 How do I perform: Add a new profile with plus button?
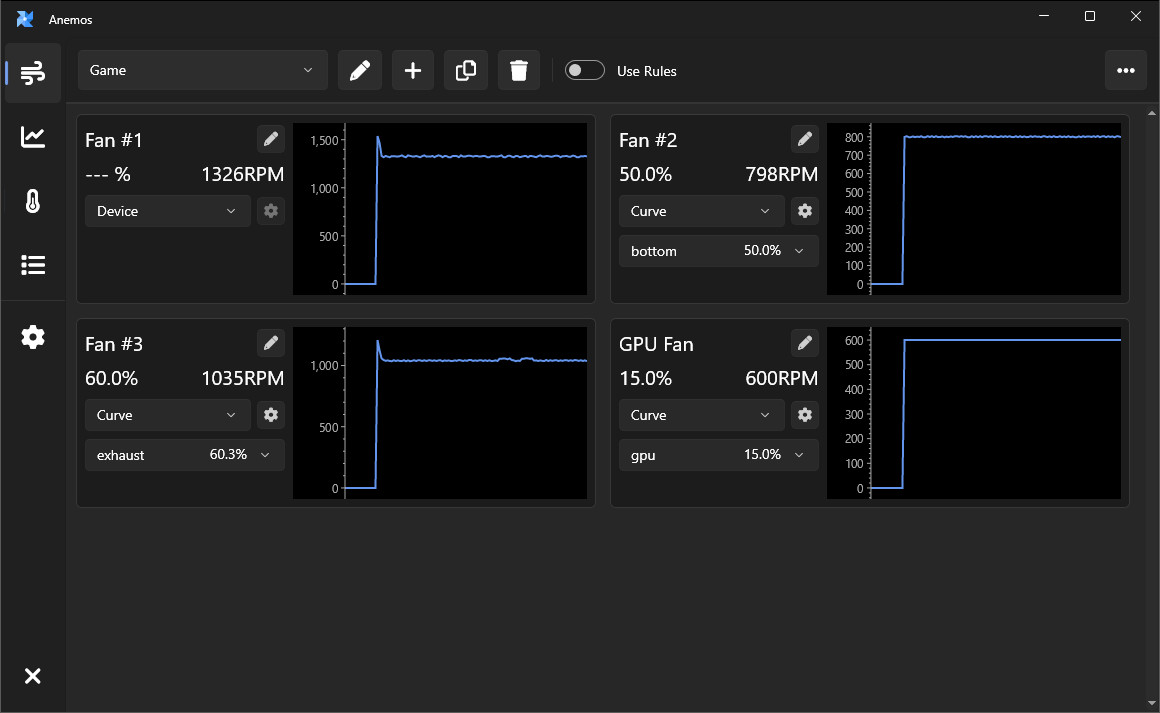click(x=413, y=70)
